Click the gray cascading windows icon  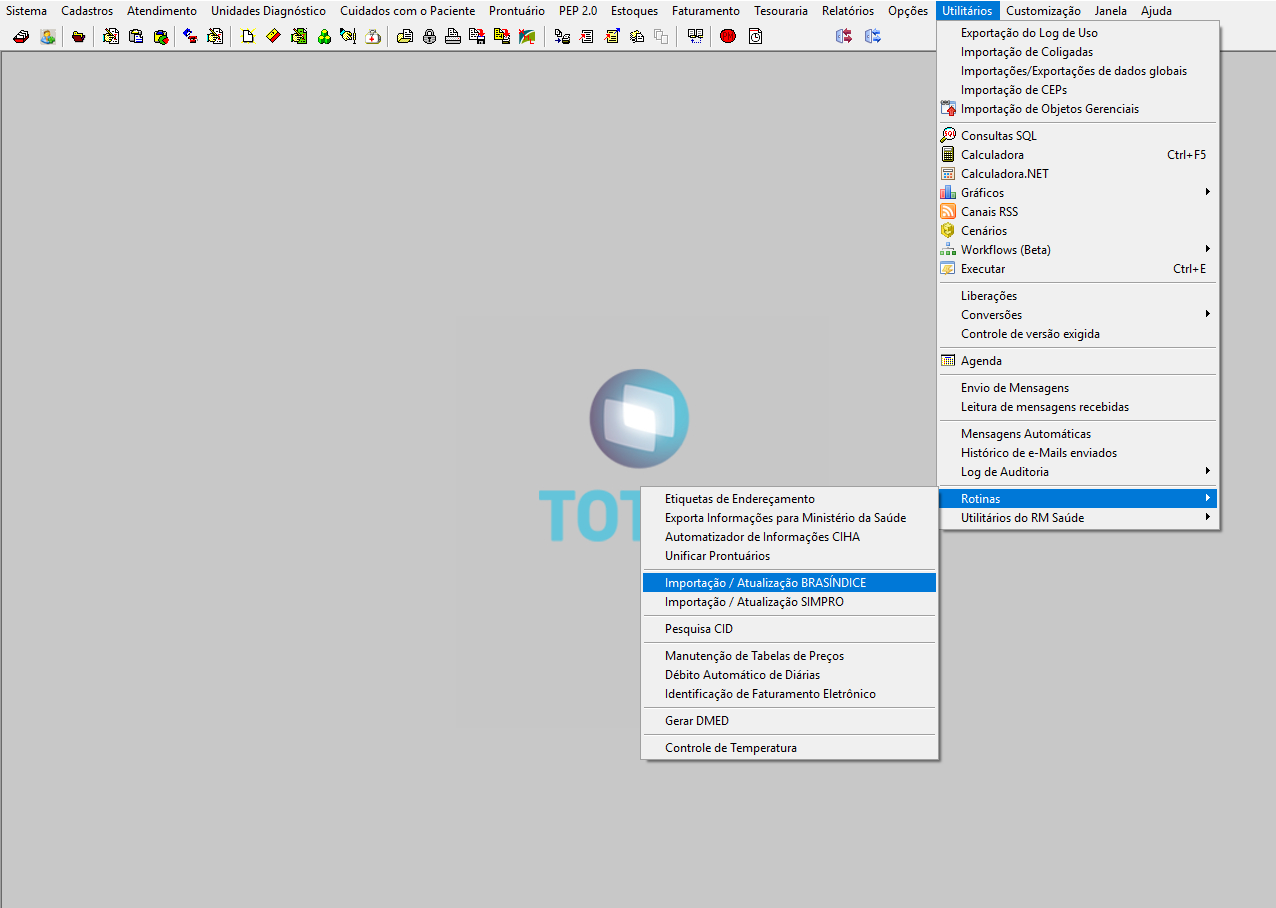point(661,37)
